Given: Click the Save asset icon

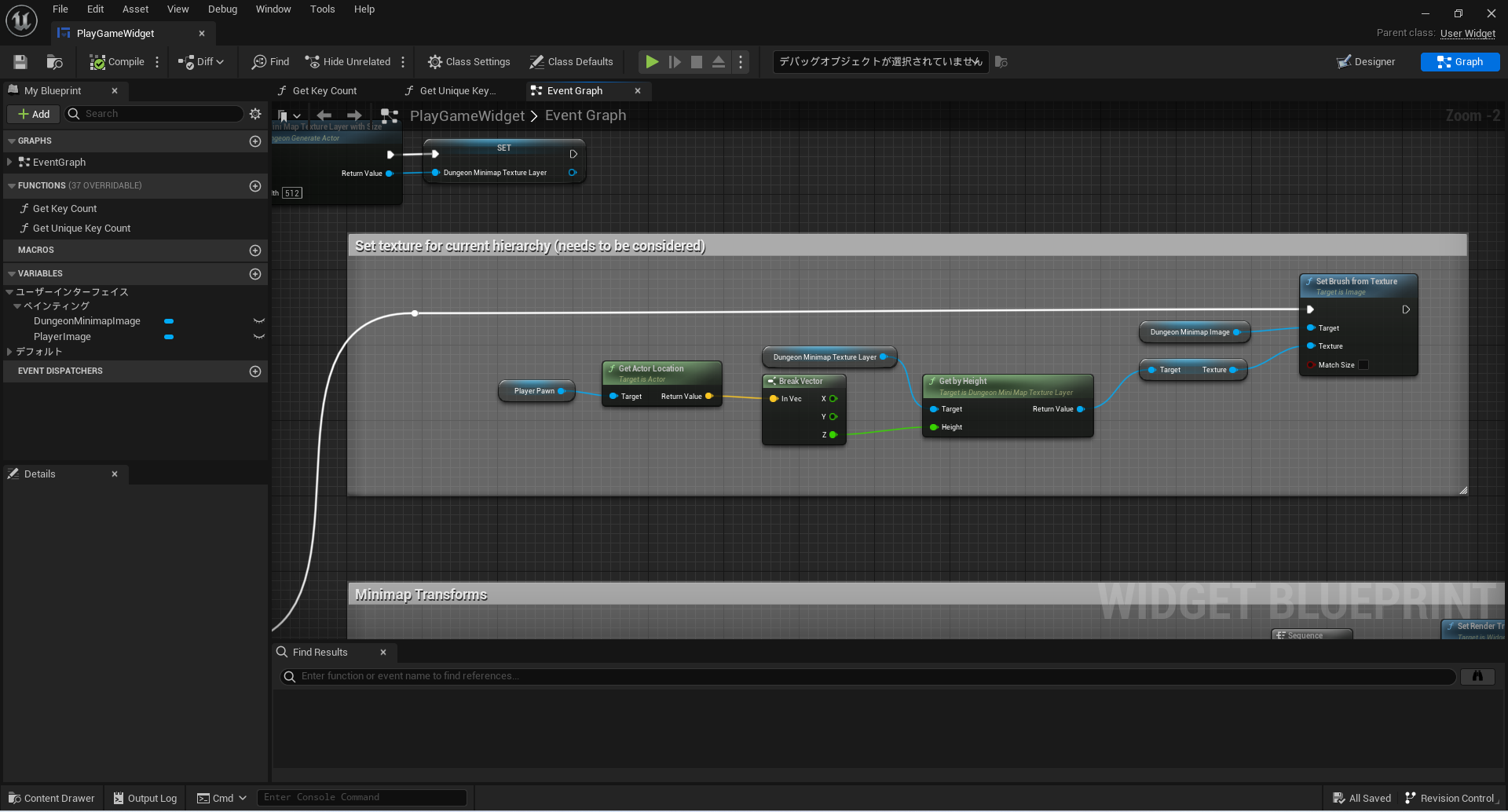Looking at the screenshot, I should (x=20, y=62).
